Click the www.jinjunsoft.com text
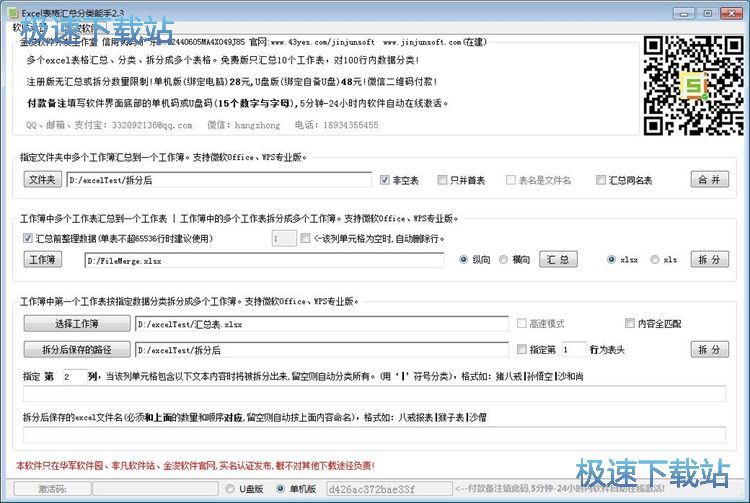 [422, 42]
